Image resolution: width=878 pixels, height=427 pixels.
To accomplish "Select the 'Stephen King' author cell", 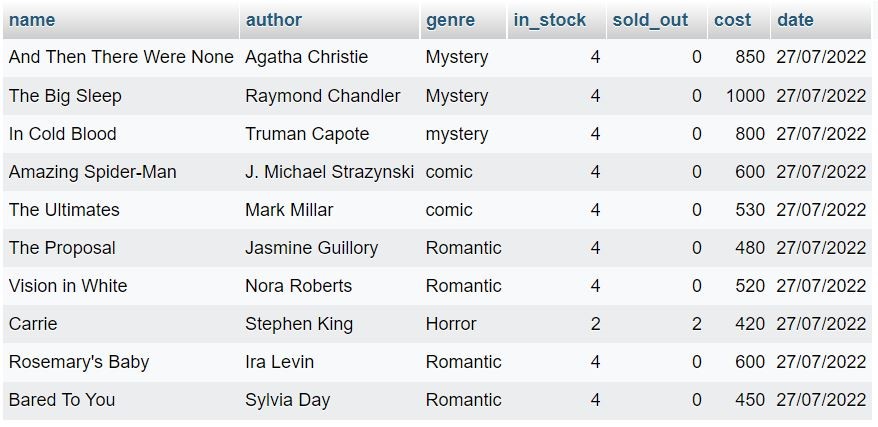I will tap(299, 324).
